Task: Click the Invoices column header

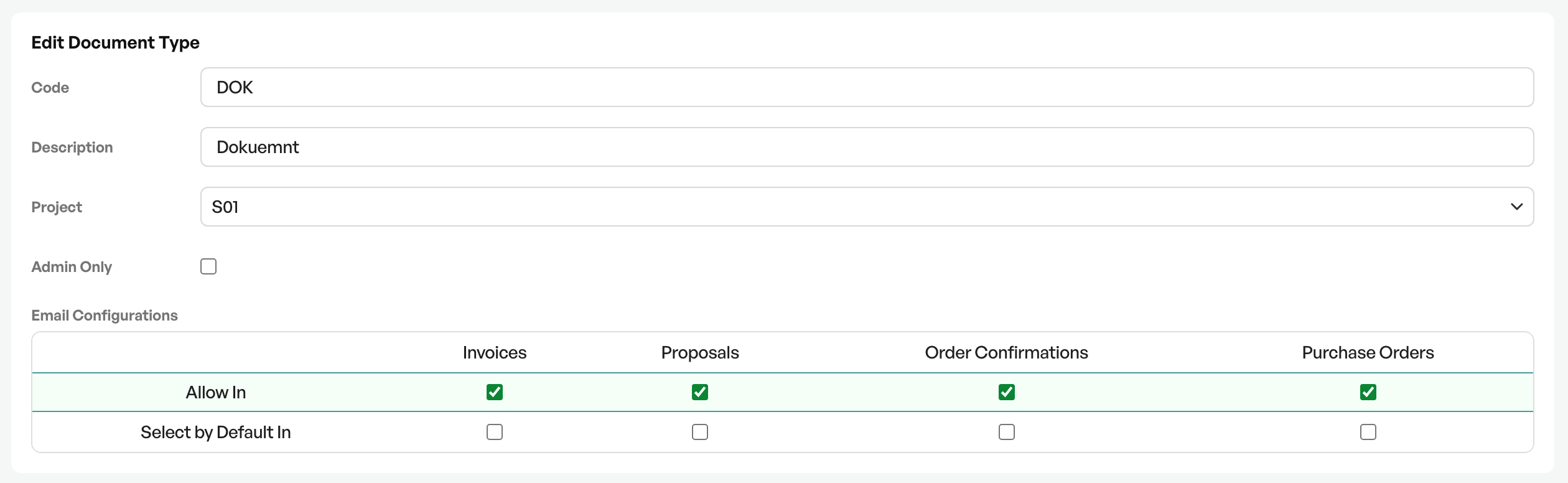Action: click(495, 352)
